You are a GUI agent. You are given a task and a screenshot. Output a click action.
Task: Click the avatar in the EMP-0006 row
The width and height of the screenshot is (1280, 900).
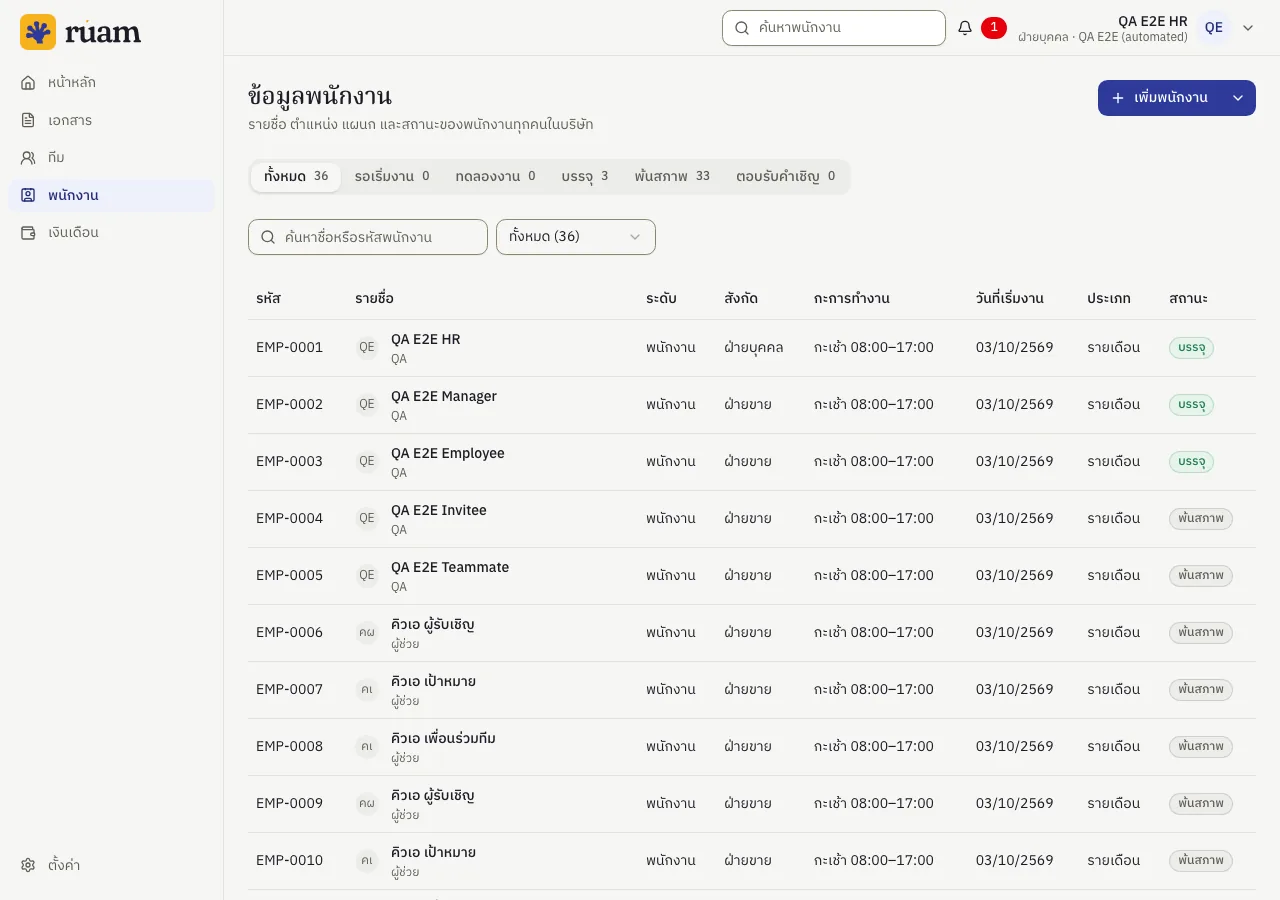(367, 633)
